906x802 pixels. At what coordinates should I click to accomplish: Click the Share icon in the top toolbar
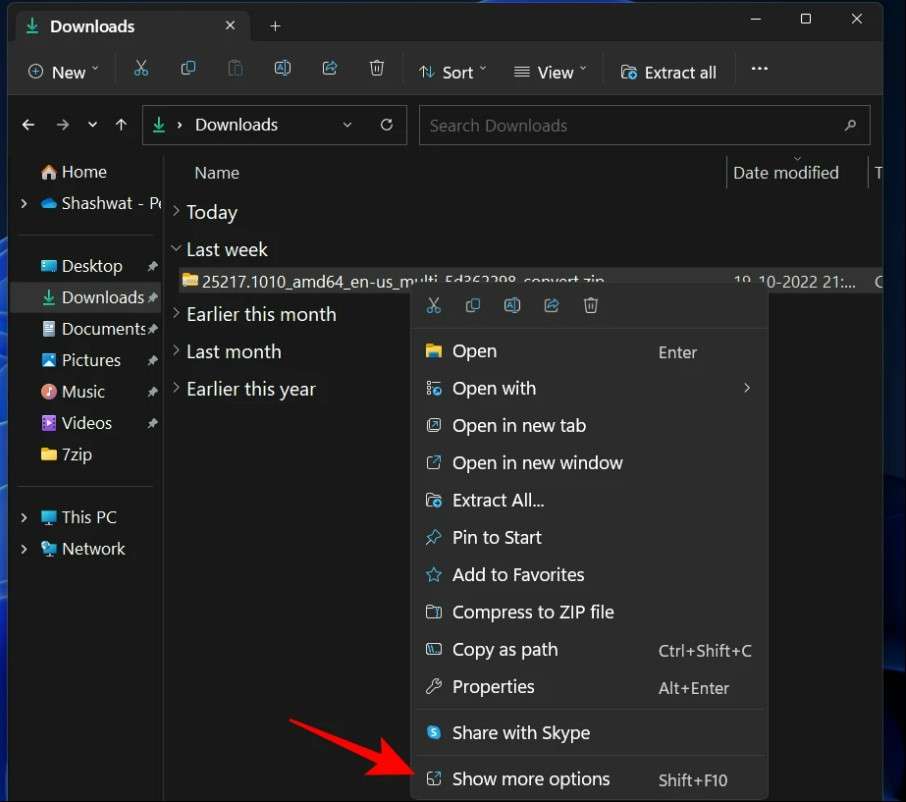(329, 69)
